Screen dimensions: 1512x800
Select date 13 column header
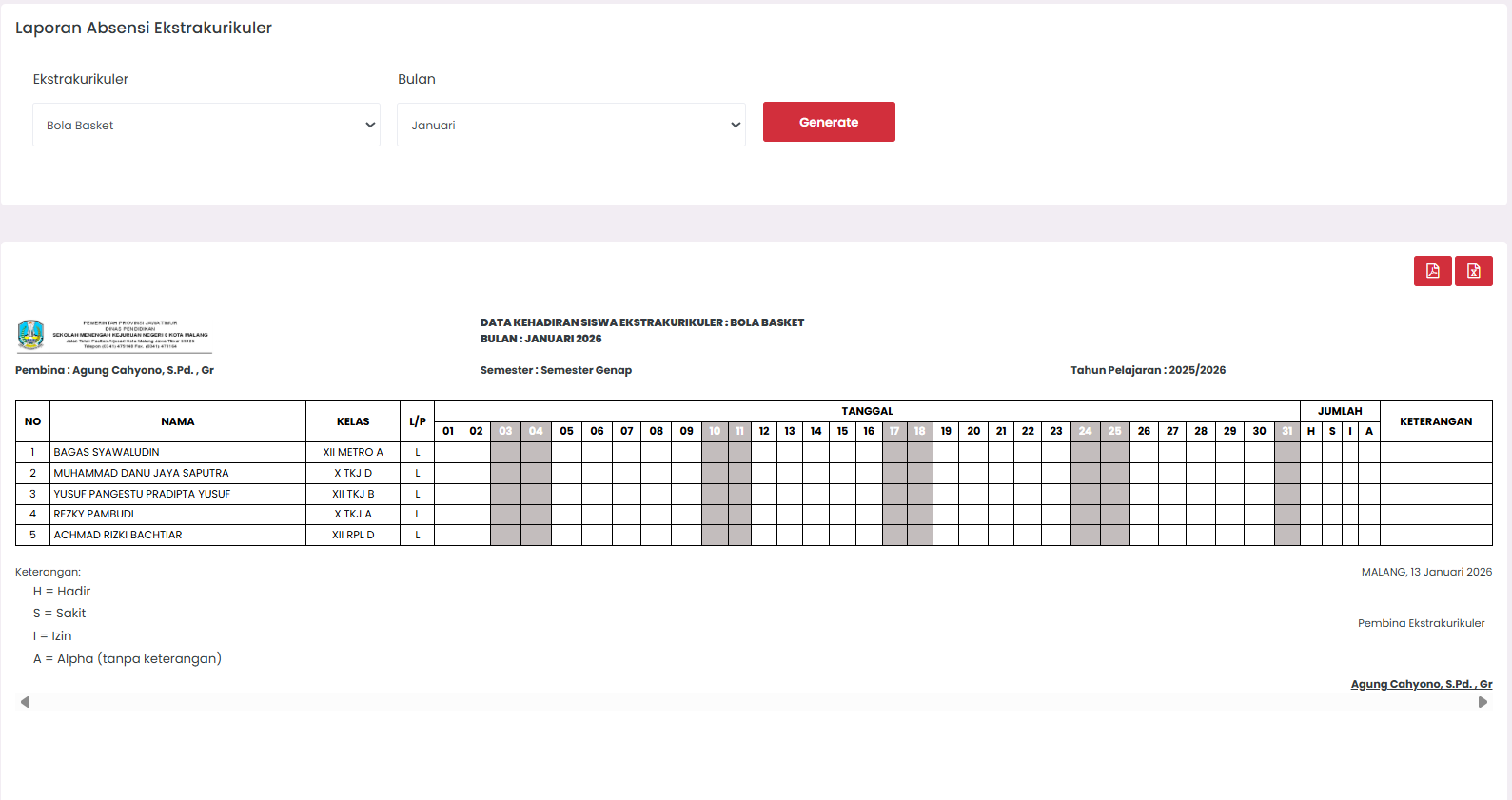click(x=790, y=431)
